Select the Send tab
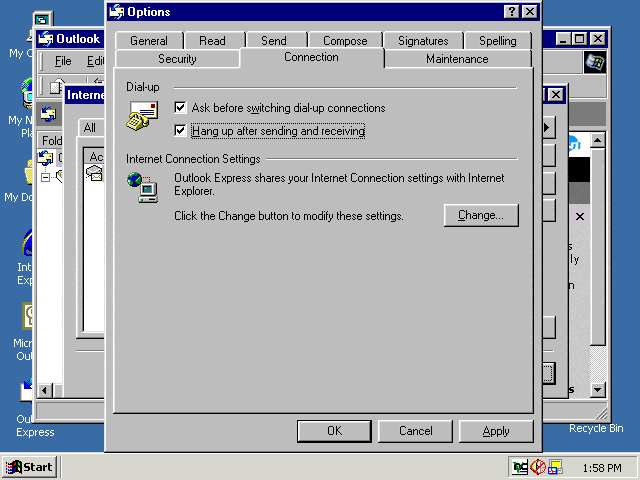Image resolution: width=640 pixels, height=480 pixels. (x=274, y=41)
